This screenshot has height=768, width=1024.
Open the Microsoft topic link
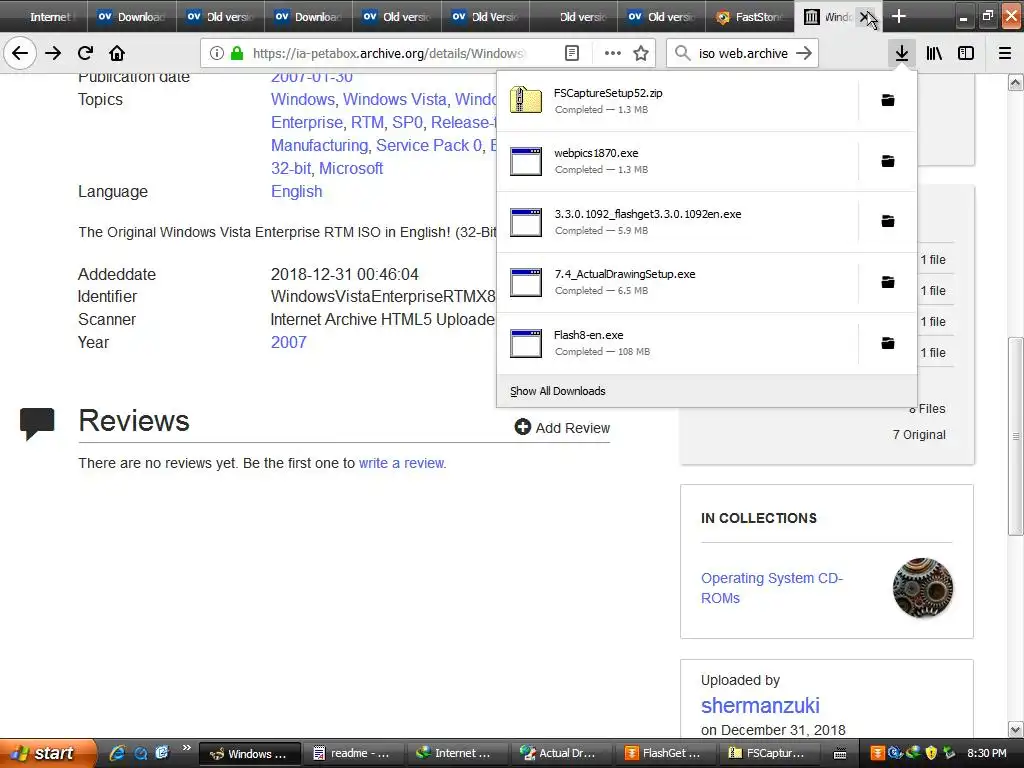351,168
